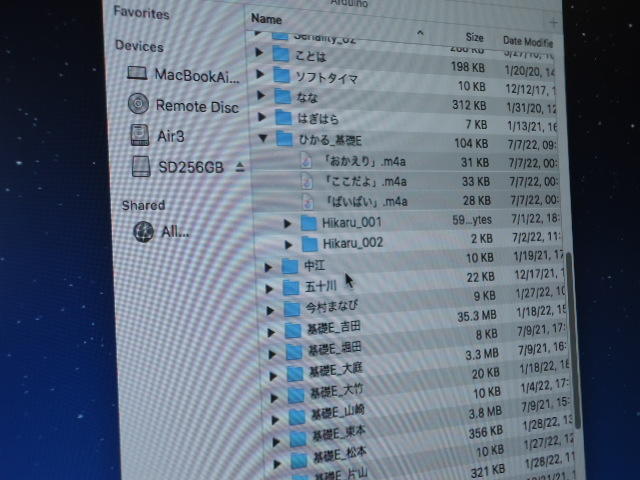
Task: Select the 基礎E_東本 folder name
Action: (x=339, y=433)
